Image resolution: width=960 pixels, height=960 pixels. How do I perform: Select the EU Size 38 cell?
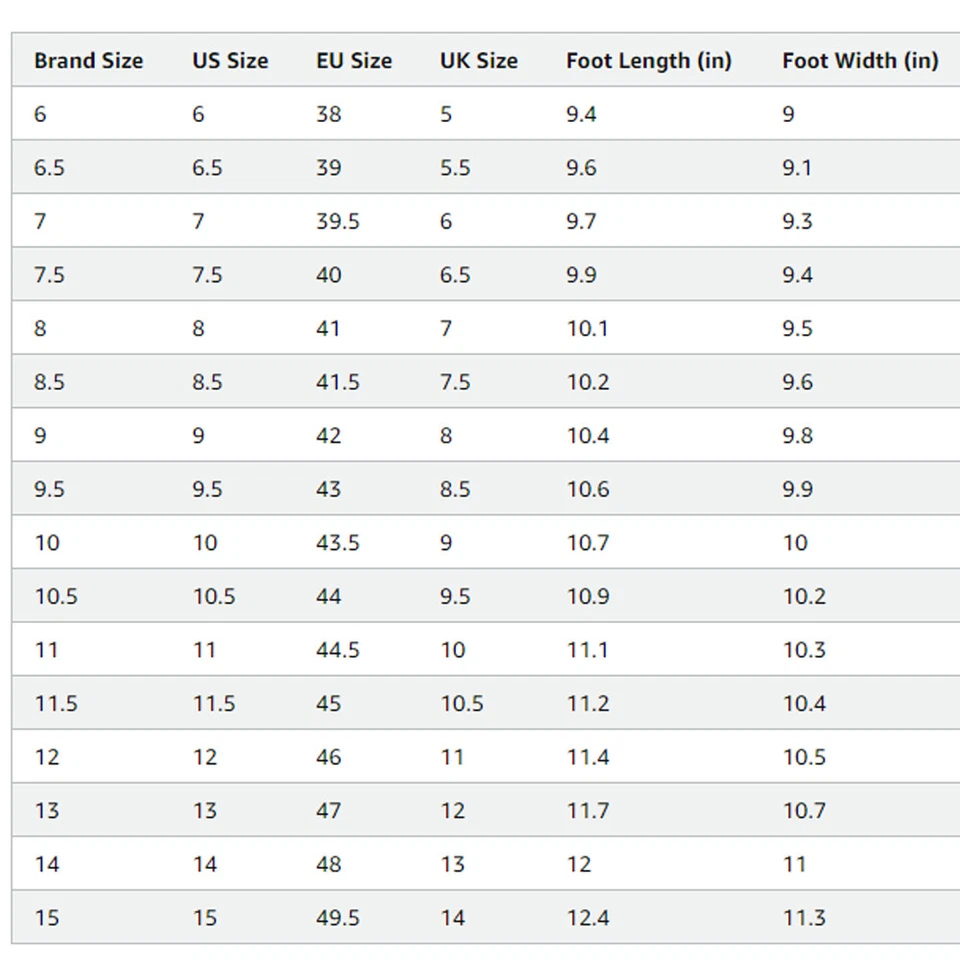[x=329, y=114]
